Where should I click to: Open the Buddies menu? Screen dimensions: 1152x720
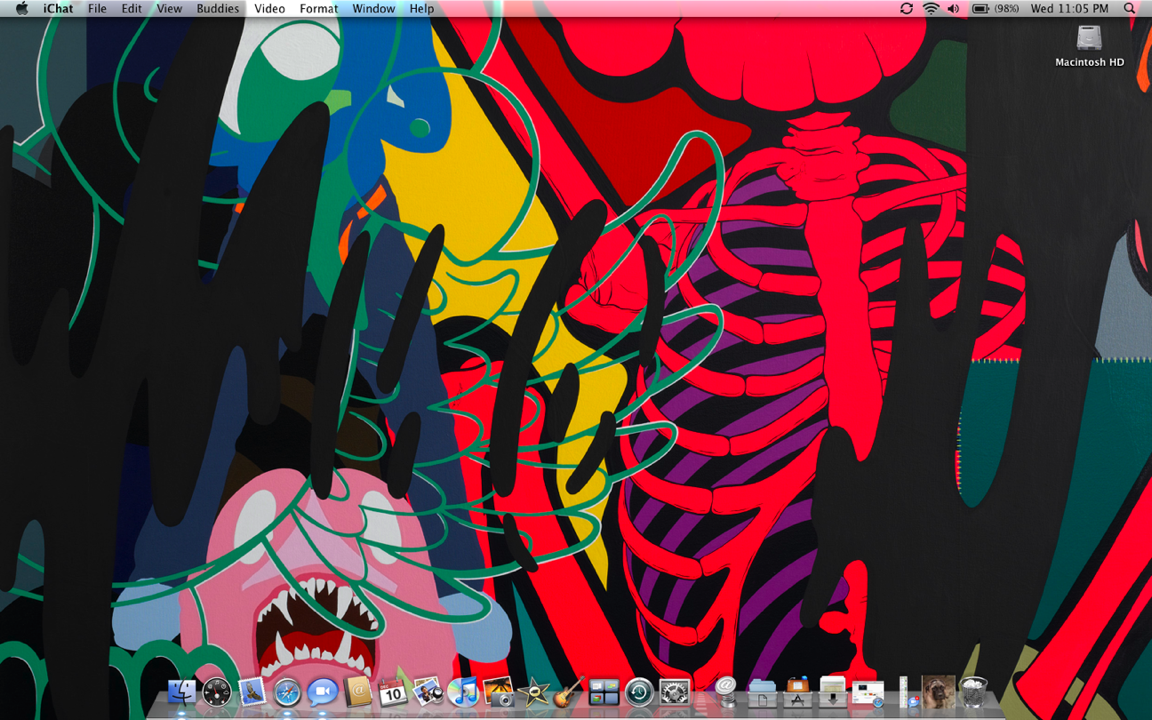coord(217,9)
